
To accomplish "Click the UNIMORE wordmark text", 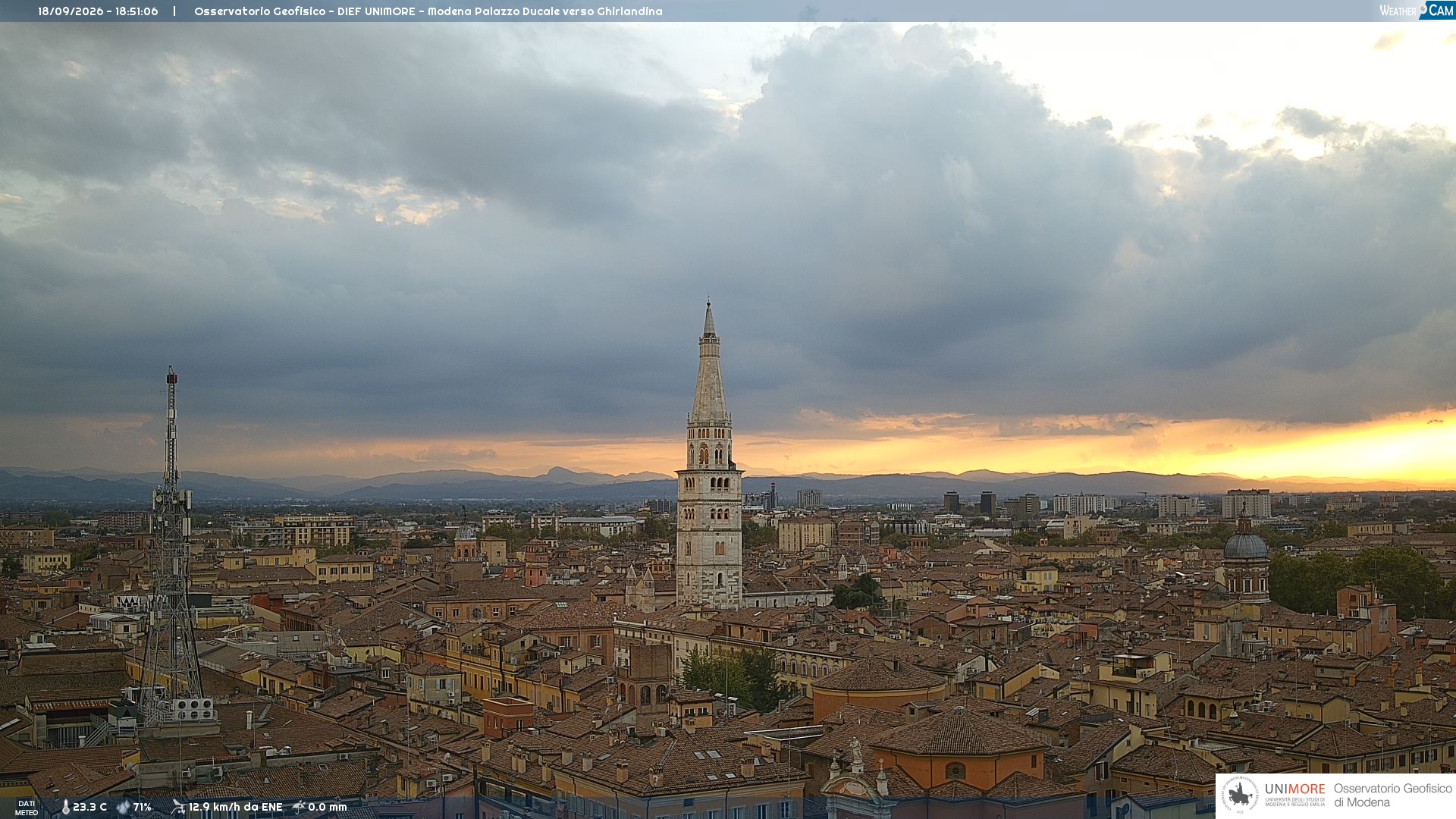I will pyautogui.click(x=1294, y=789).
